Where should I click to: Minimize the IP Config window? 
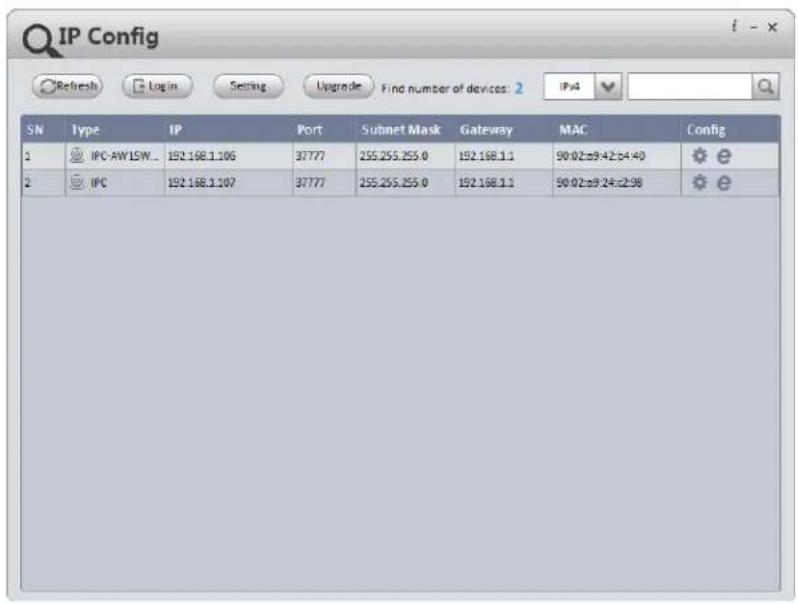[x=754, y=27]
